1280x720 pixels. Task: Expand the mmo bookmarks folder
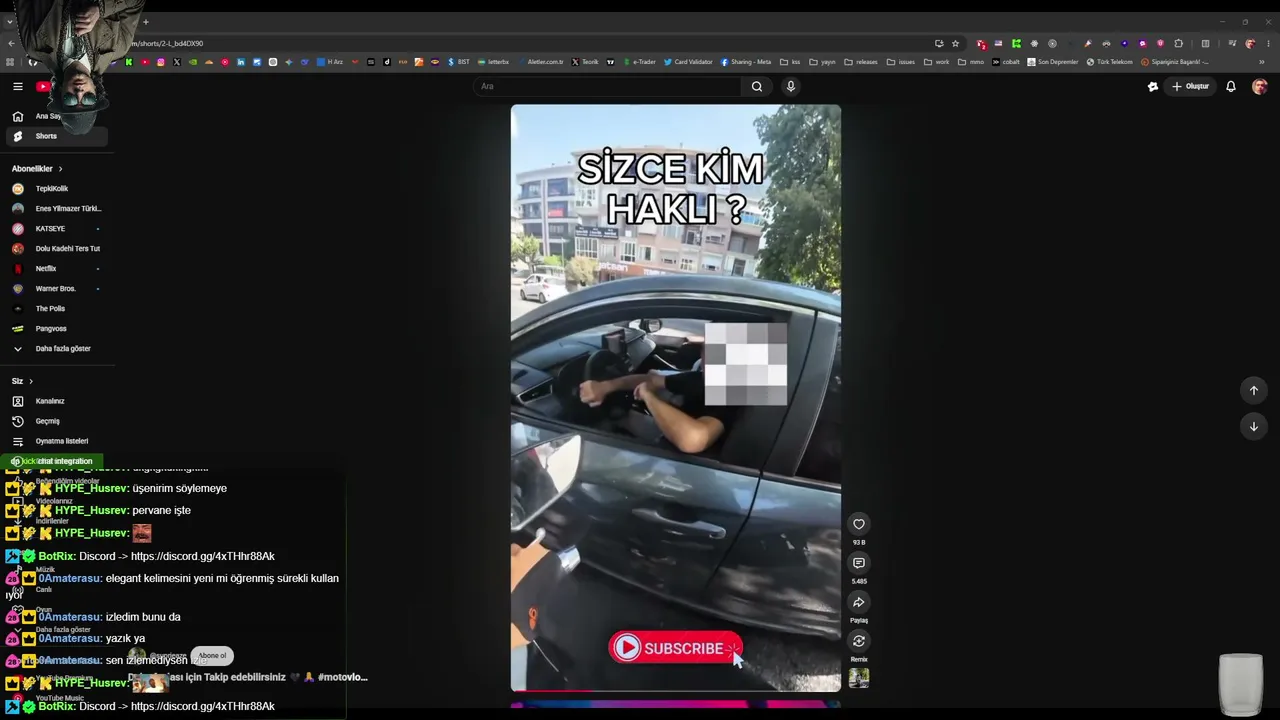point(971,62)
